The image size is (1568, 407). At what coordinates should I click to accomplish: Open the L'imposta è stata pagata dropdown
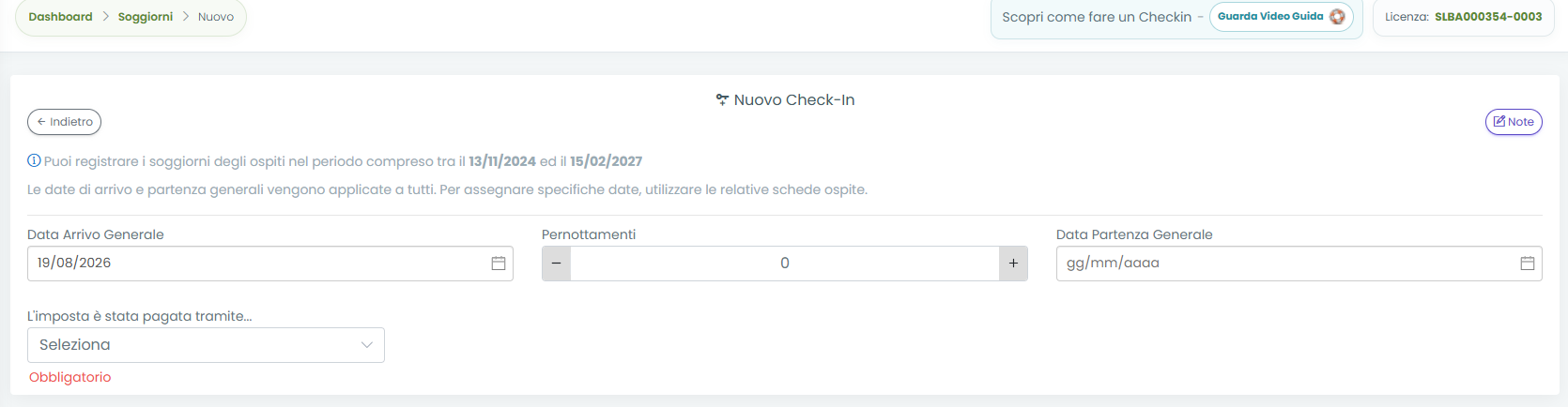click(206, 345)
